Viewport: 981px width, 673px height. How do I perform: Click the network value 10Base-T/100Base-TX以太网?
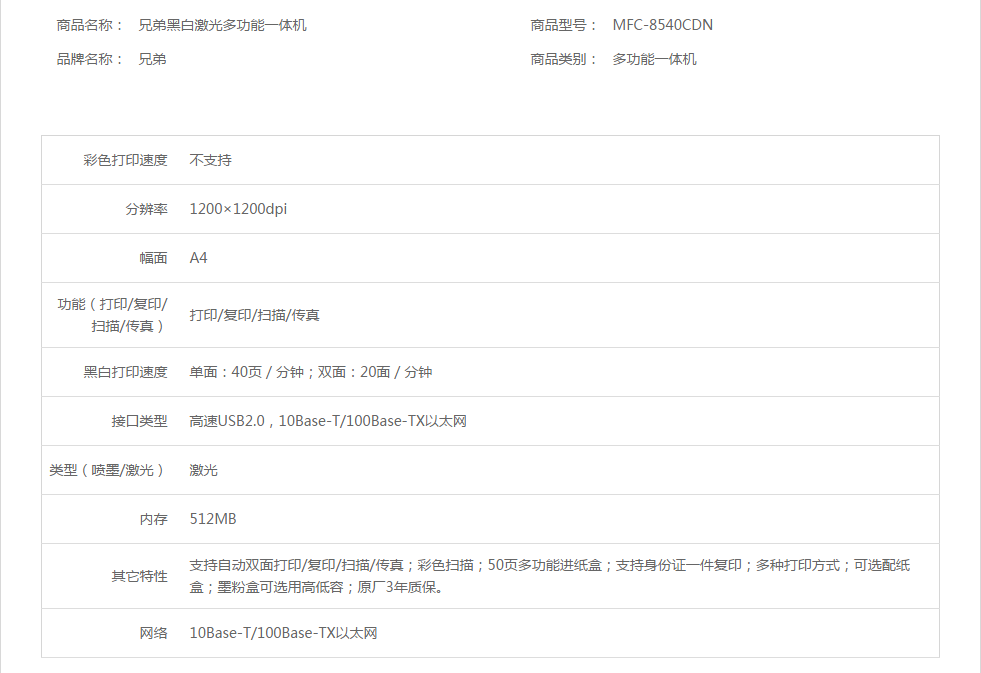283,633
